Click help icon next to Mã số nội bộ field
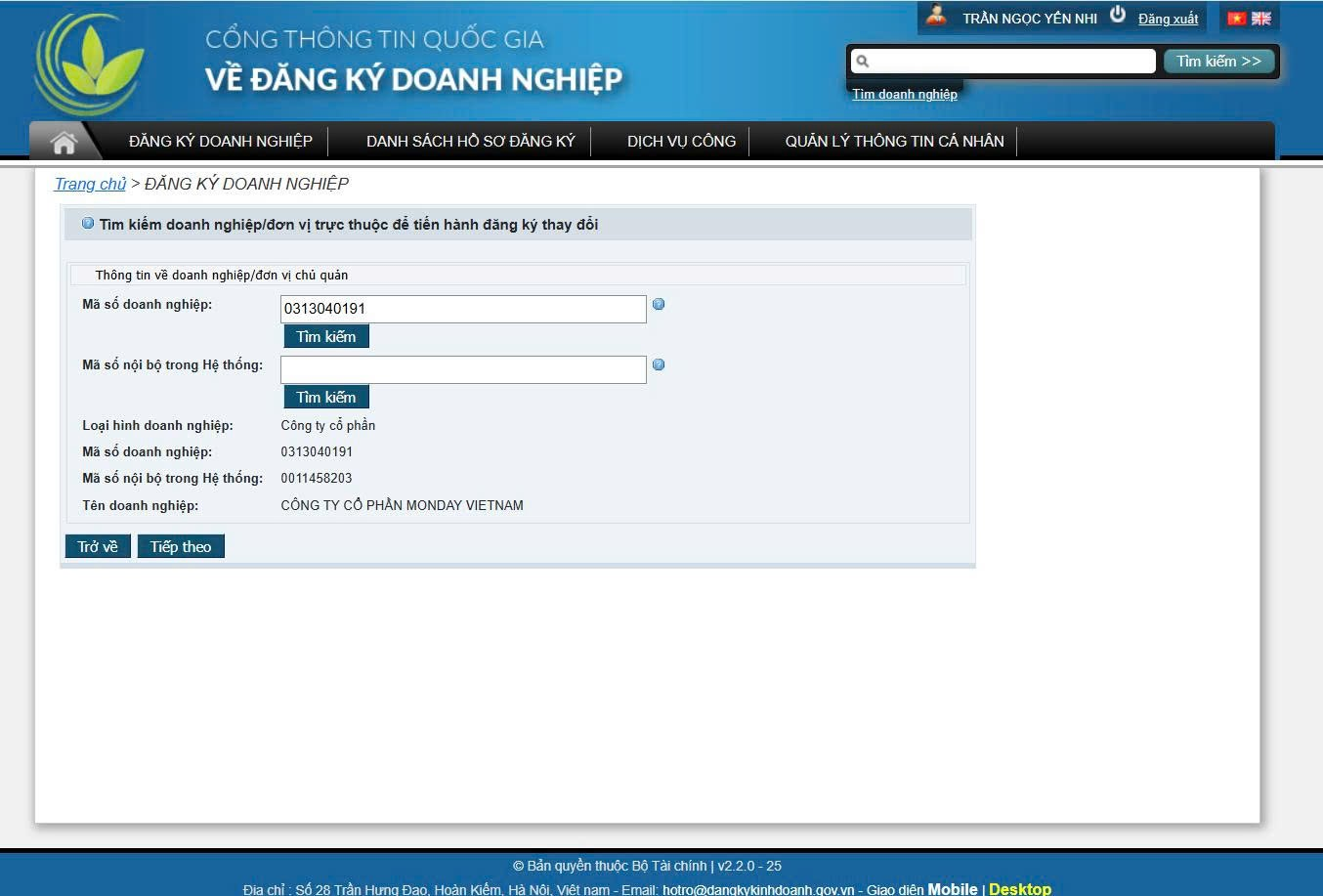1323x896 pixels. click(659, 364)
